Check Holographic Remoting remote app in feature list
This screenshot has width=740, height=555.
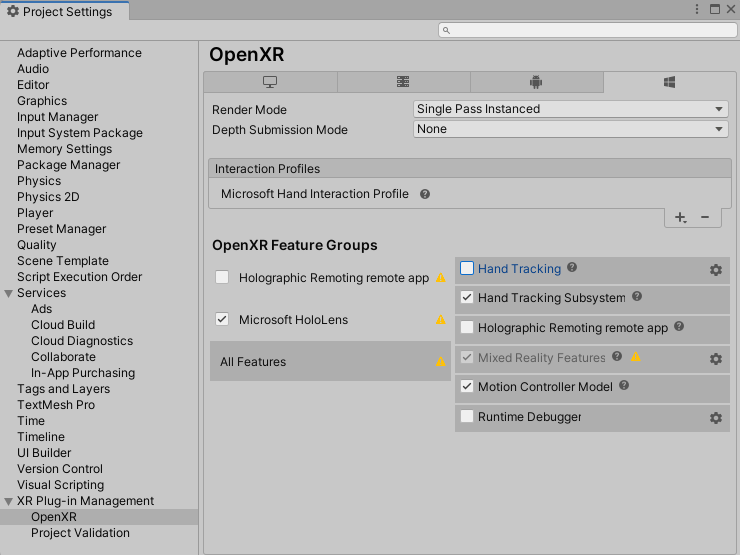tap(467, 327)
